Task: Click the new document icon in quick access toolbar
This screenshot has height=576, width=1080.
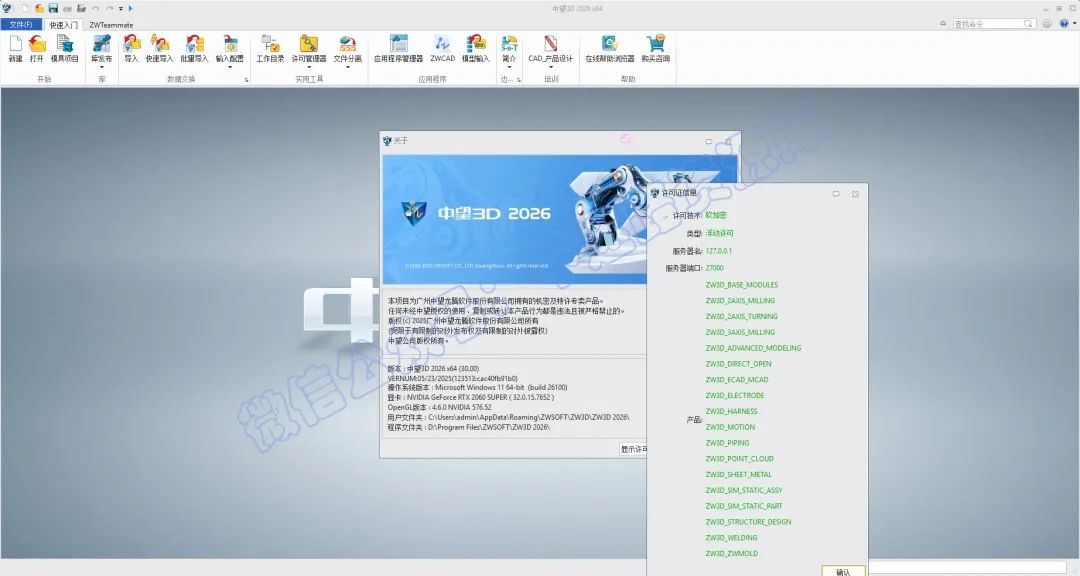Action: (x=25, y=8)
